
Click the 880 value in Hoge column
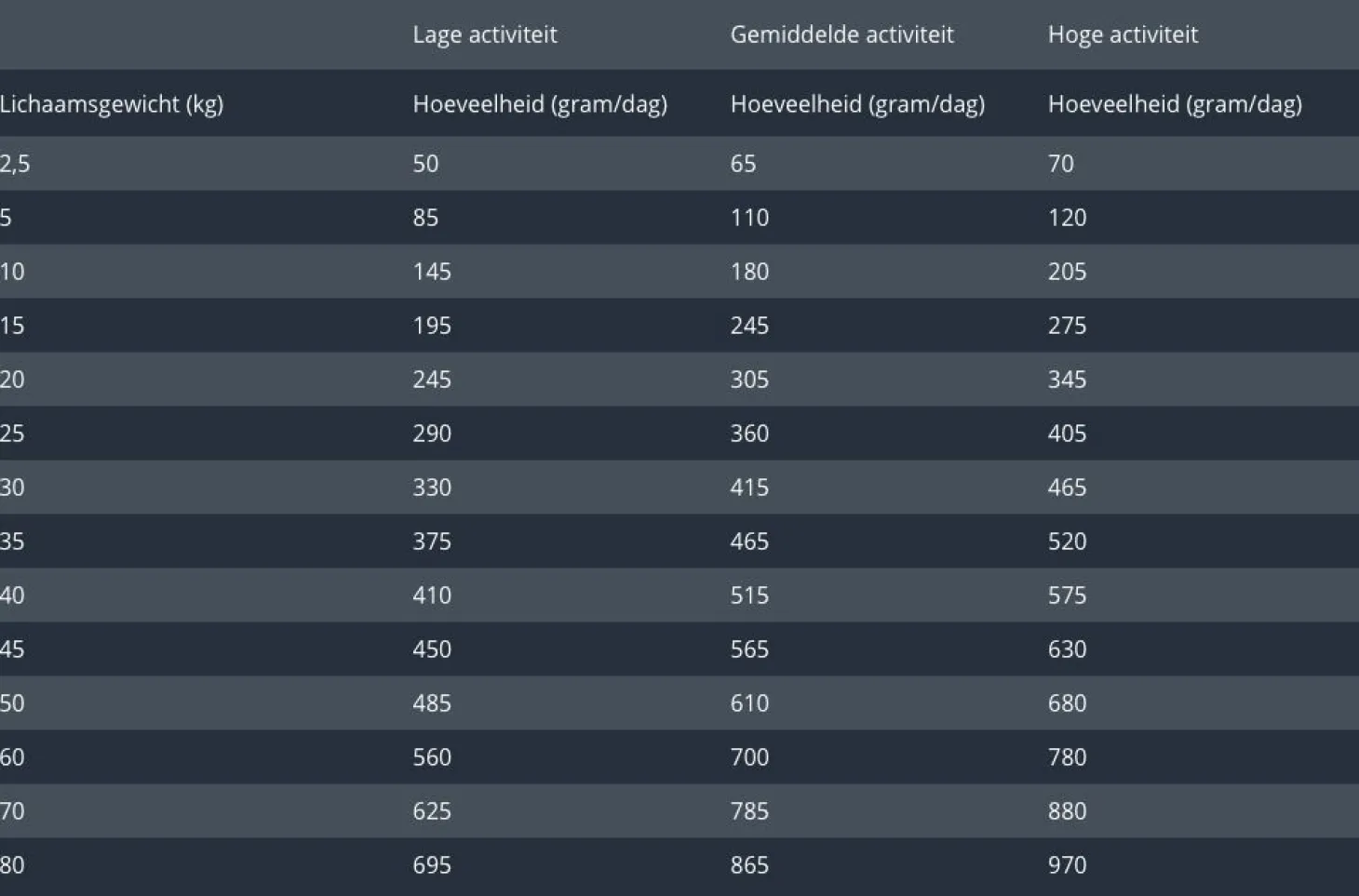[1067, 811]
